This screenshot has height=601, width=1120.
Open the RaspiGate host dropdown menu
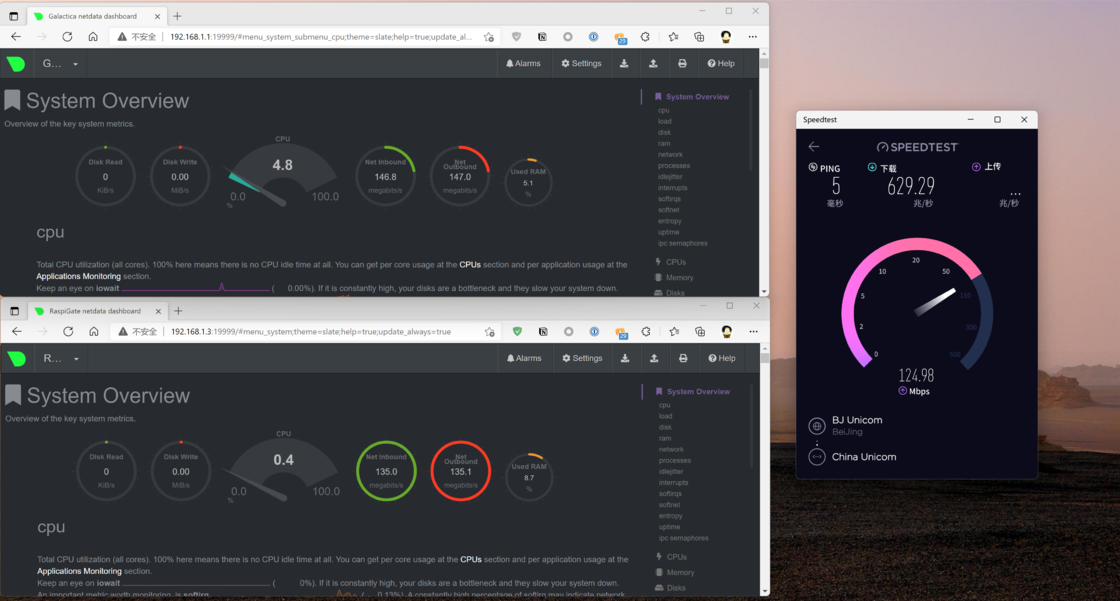tap(61, 359)
